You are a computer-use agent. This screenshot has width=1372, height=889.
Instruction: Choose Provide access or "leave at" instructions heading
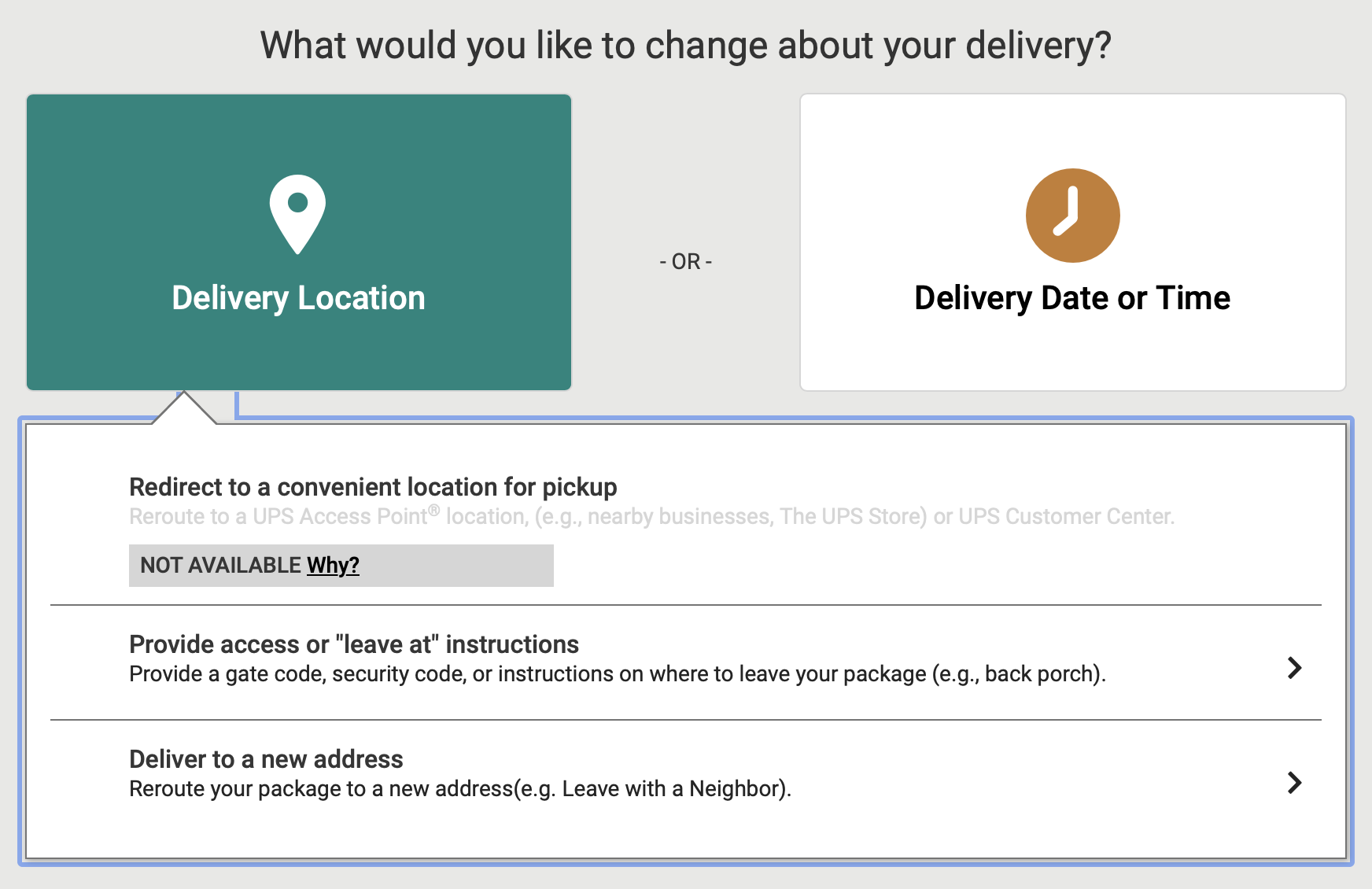[x=354, y=644]
